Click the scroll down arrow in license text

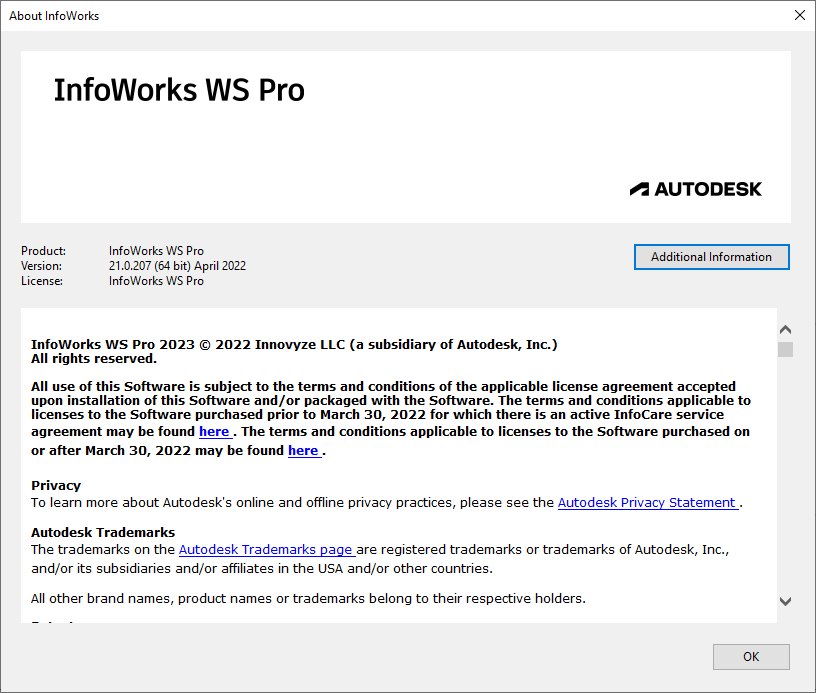point(785,601)
